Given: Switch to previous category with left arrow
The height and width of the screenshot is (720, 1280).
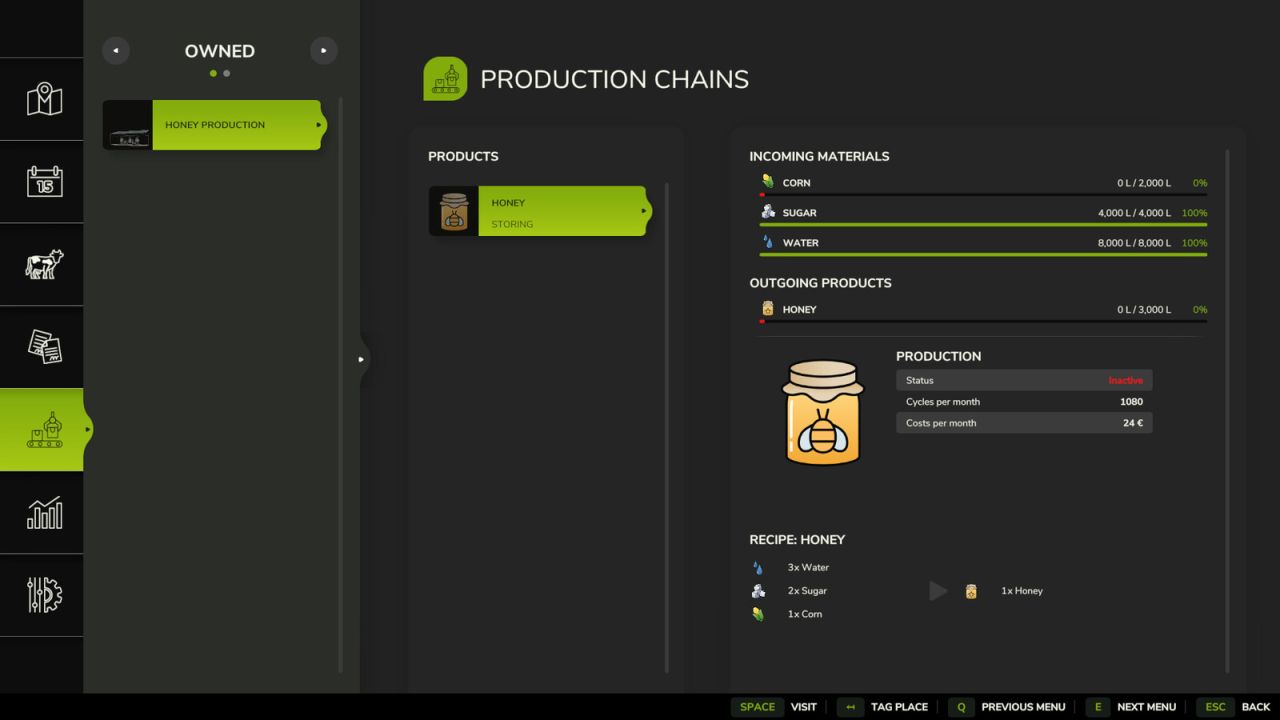Looking at the screenshot, I should click(116, 51).
